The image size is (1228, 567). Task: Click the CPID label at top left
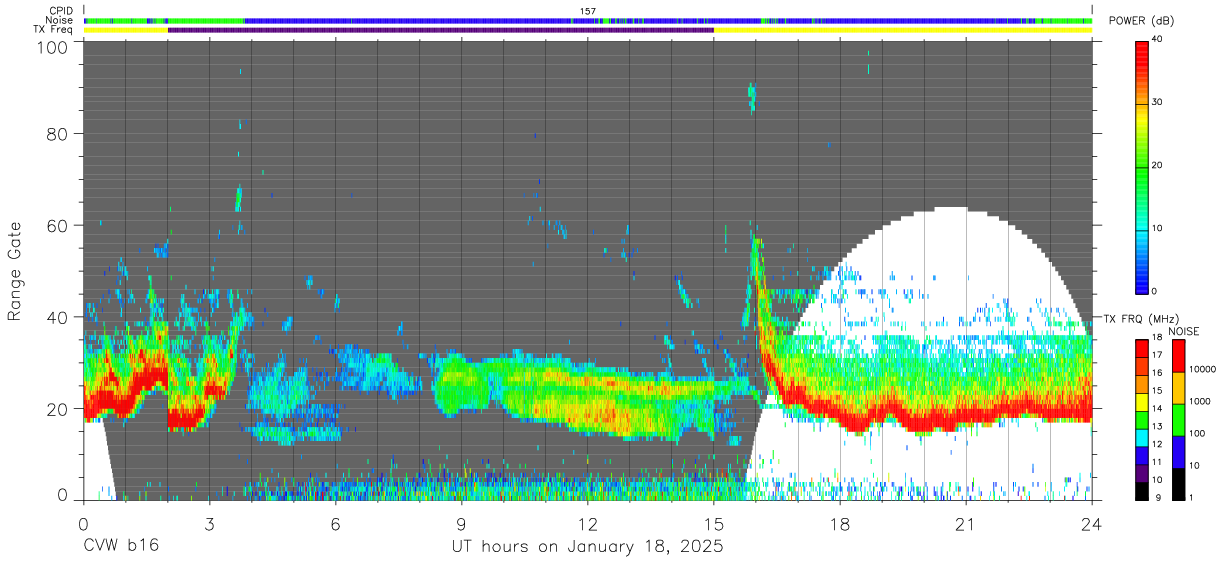click(x=62, y=11)
